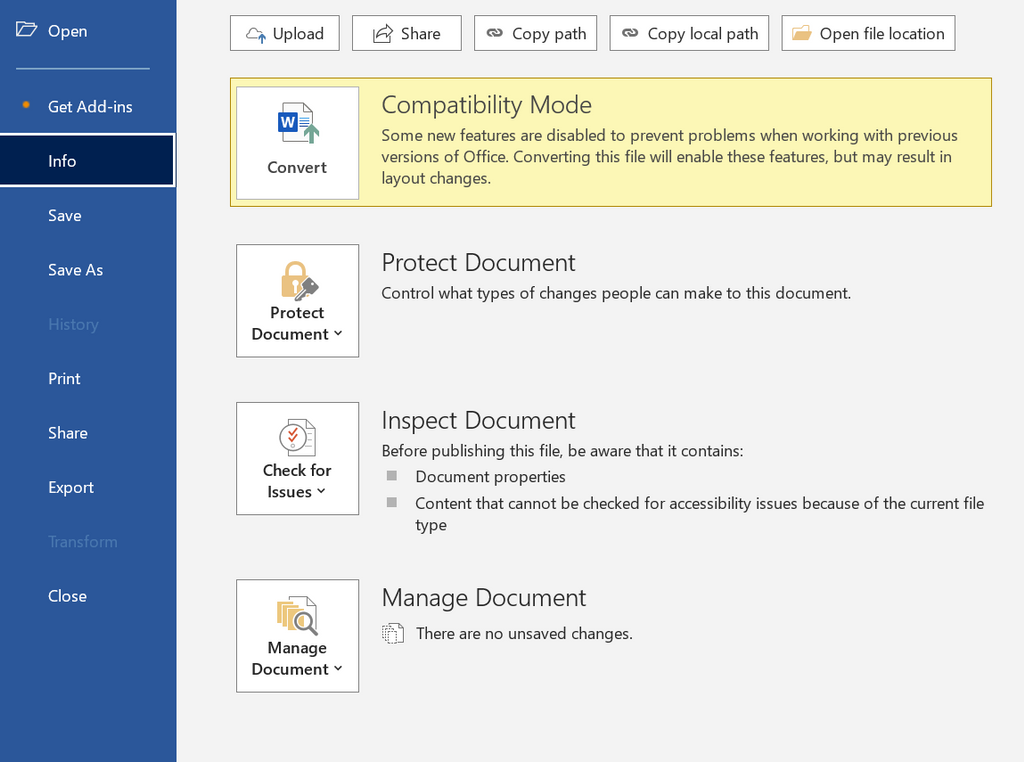Click the 'Document properties' list entry
1024x762 pixels.
[490, 477]
